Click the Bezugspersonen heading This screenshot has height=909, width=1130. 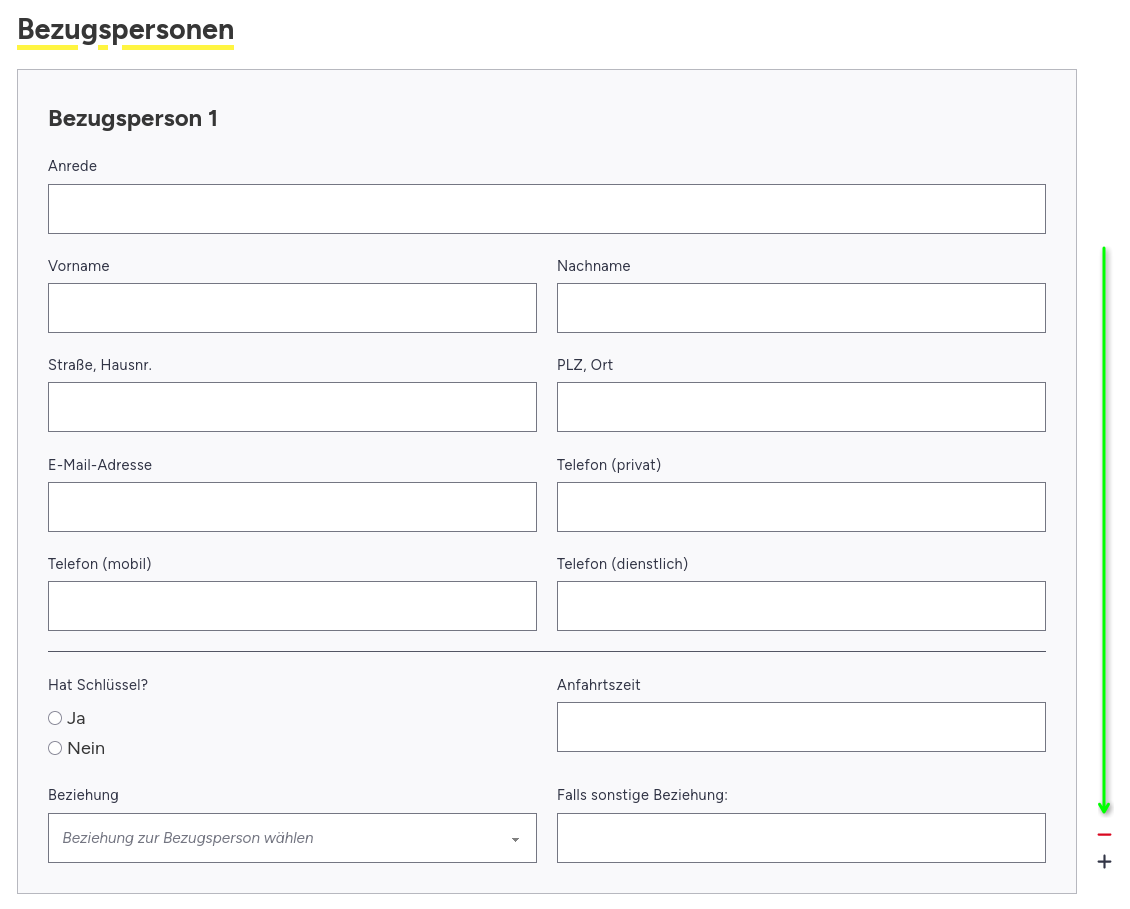(x=125, y=30)
